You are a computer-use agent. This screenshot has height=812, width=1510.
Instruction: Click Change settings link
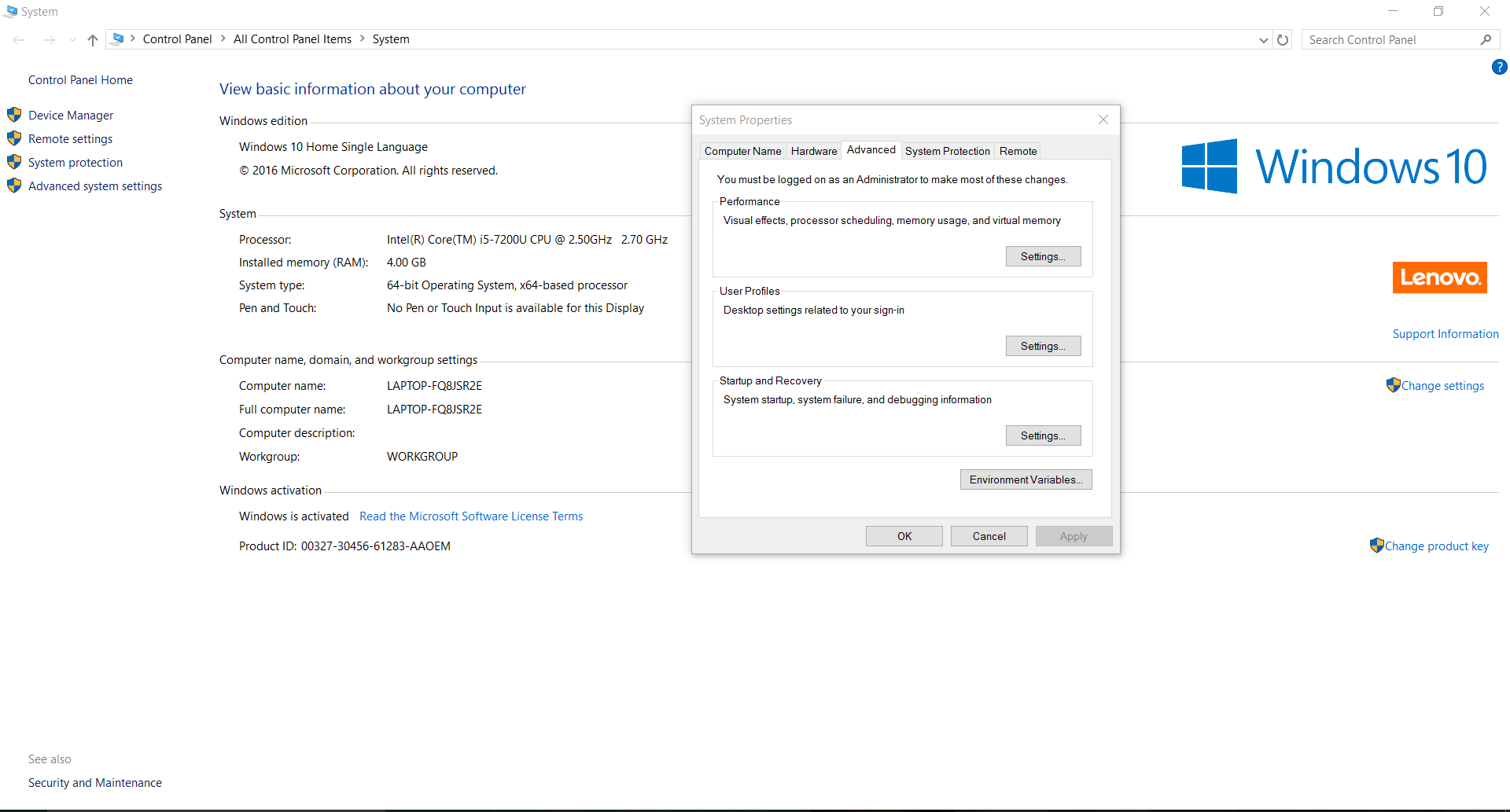[x=1442, y=386]
